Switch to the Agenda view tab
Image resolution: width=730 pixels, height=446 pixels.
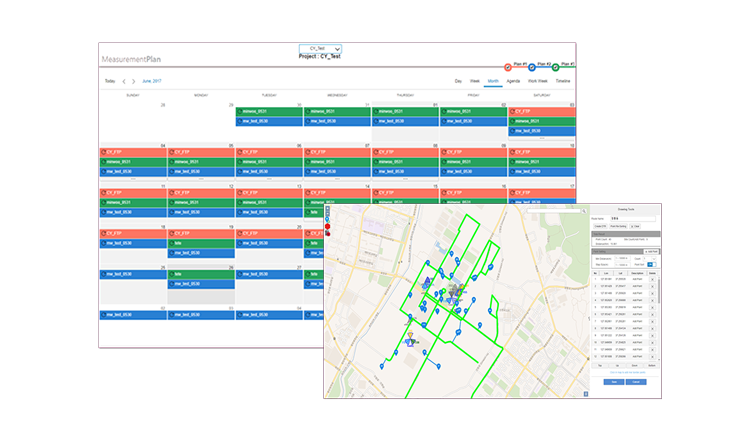coord(513,80)
